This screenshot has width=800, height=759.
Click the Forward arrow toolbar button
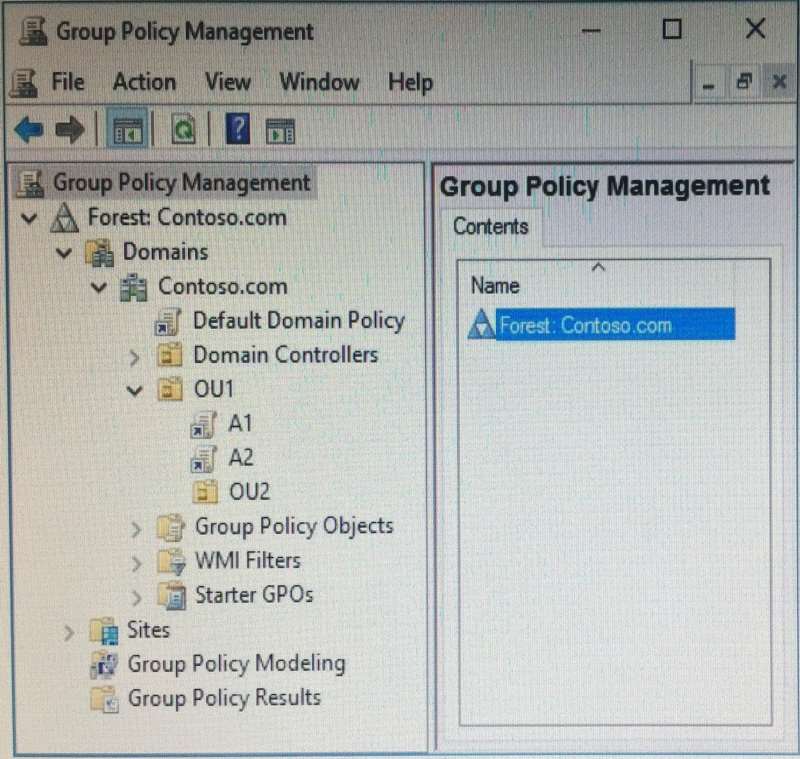(69, 129)
